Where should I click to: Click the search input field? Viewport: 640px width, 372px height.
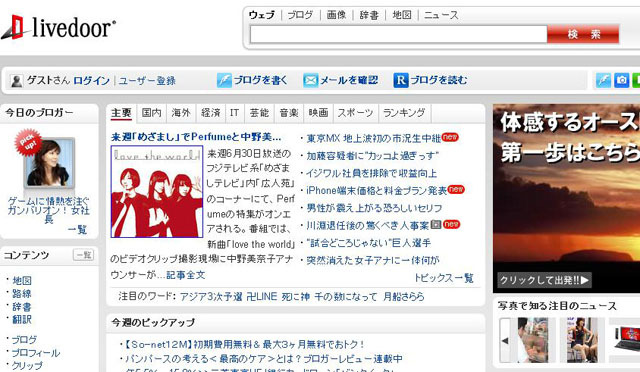[398, 34]
